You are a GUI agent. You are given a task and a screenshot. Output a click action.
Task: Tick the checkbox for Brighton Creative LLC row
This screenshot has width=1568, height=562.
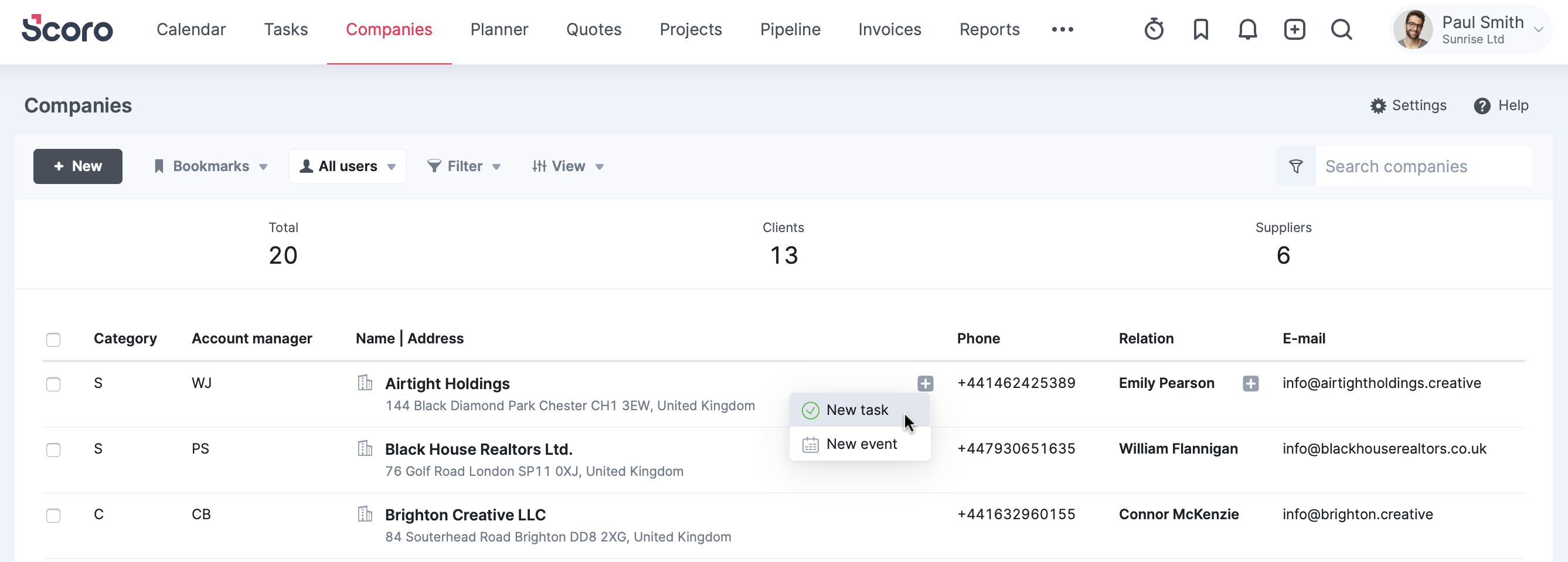[53, 516]
